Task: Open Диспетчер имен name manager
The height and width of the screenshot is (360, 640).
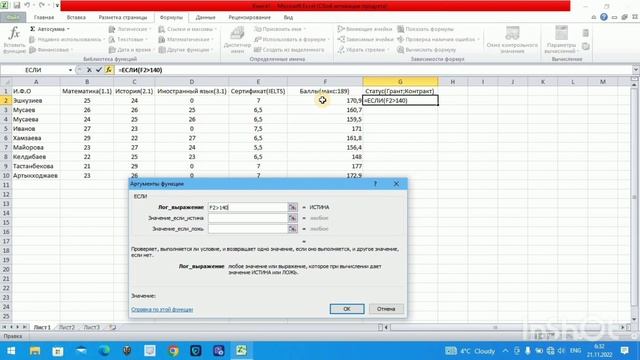Action: (x=237, y=40)
